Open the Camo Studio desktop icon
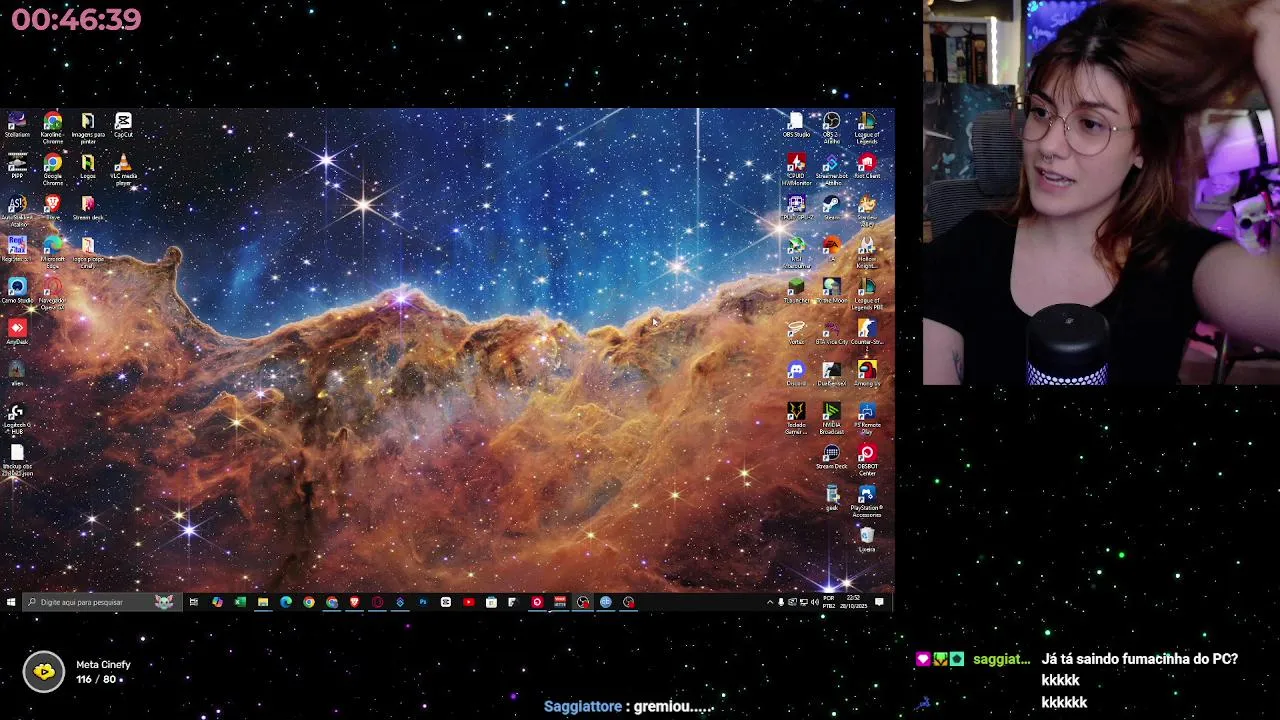The height and width of the screenshot is (720, 1280). (x=17, y=291)
